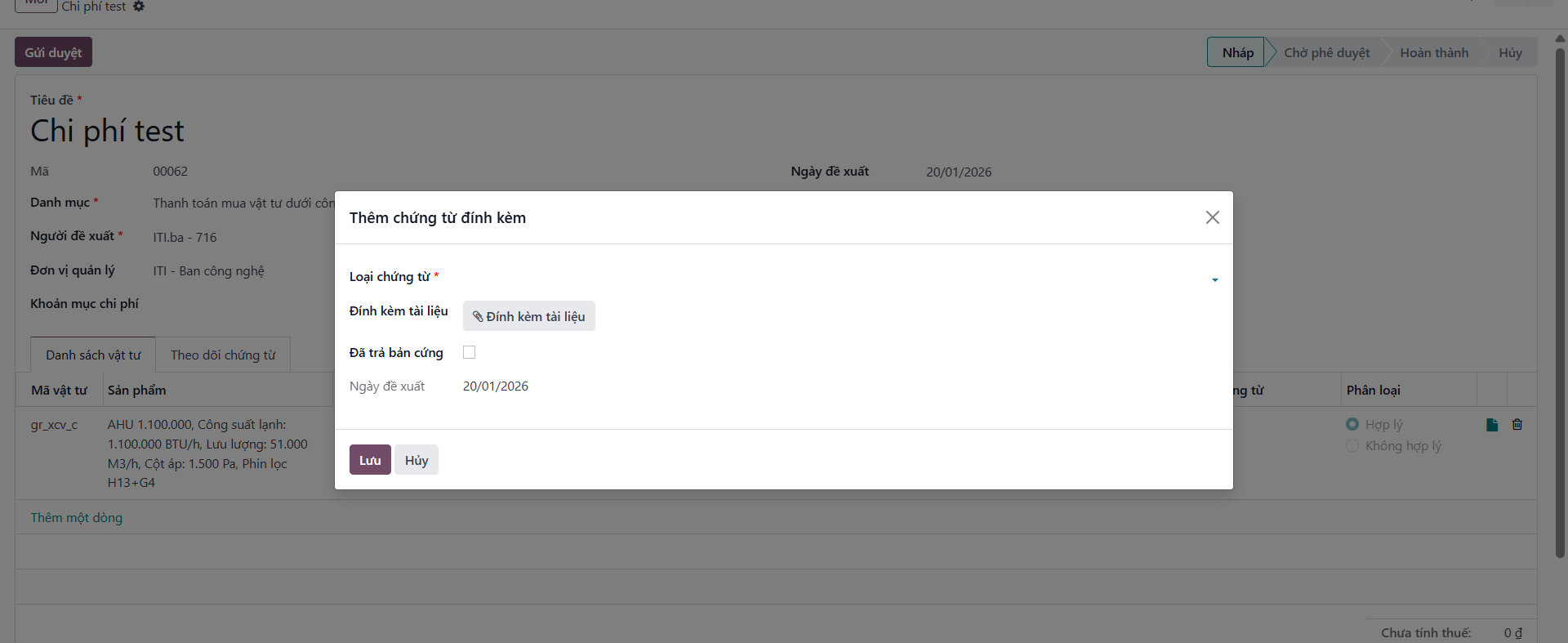The height and width of the screenshot is (643, 1568).
Task: Click the Ngày đề xuất date 20/01/2026 in dialog
Action: (496, 386)
